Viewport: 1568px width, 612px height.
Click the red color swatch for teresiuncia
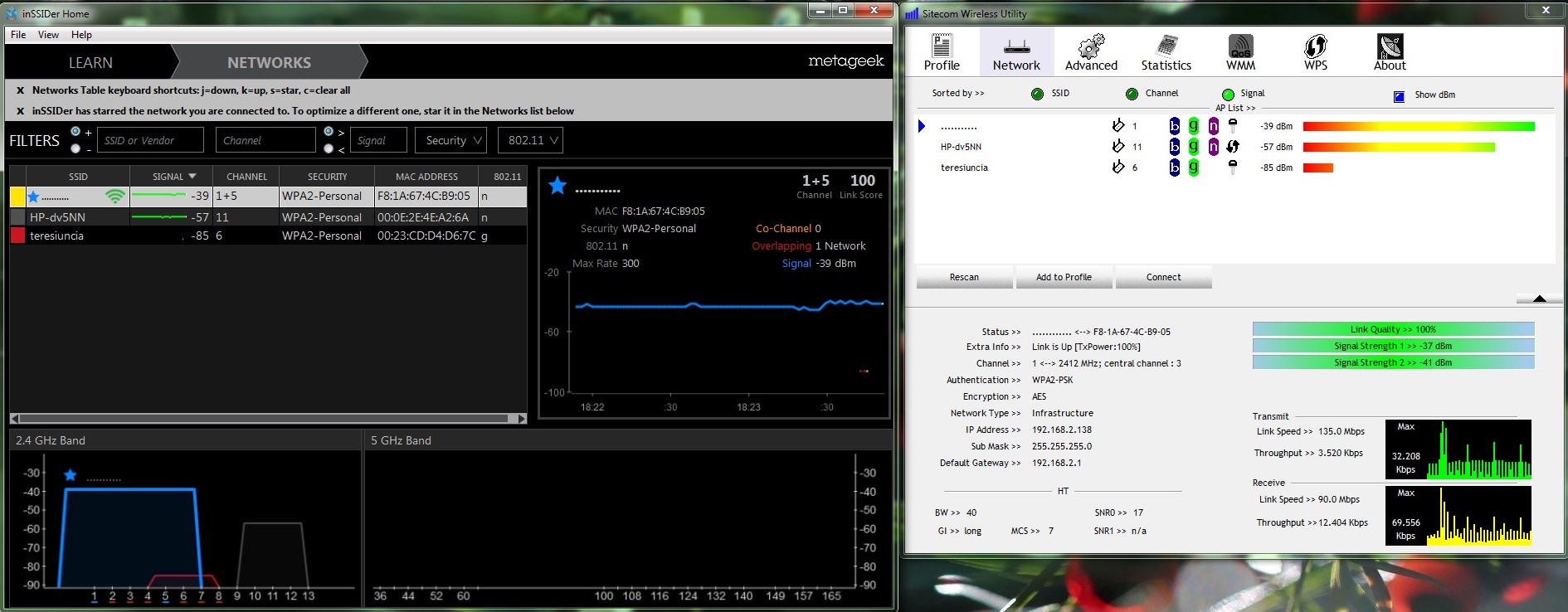pyautogui.click(x=17, y=236)
